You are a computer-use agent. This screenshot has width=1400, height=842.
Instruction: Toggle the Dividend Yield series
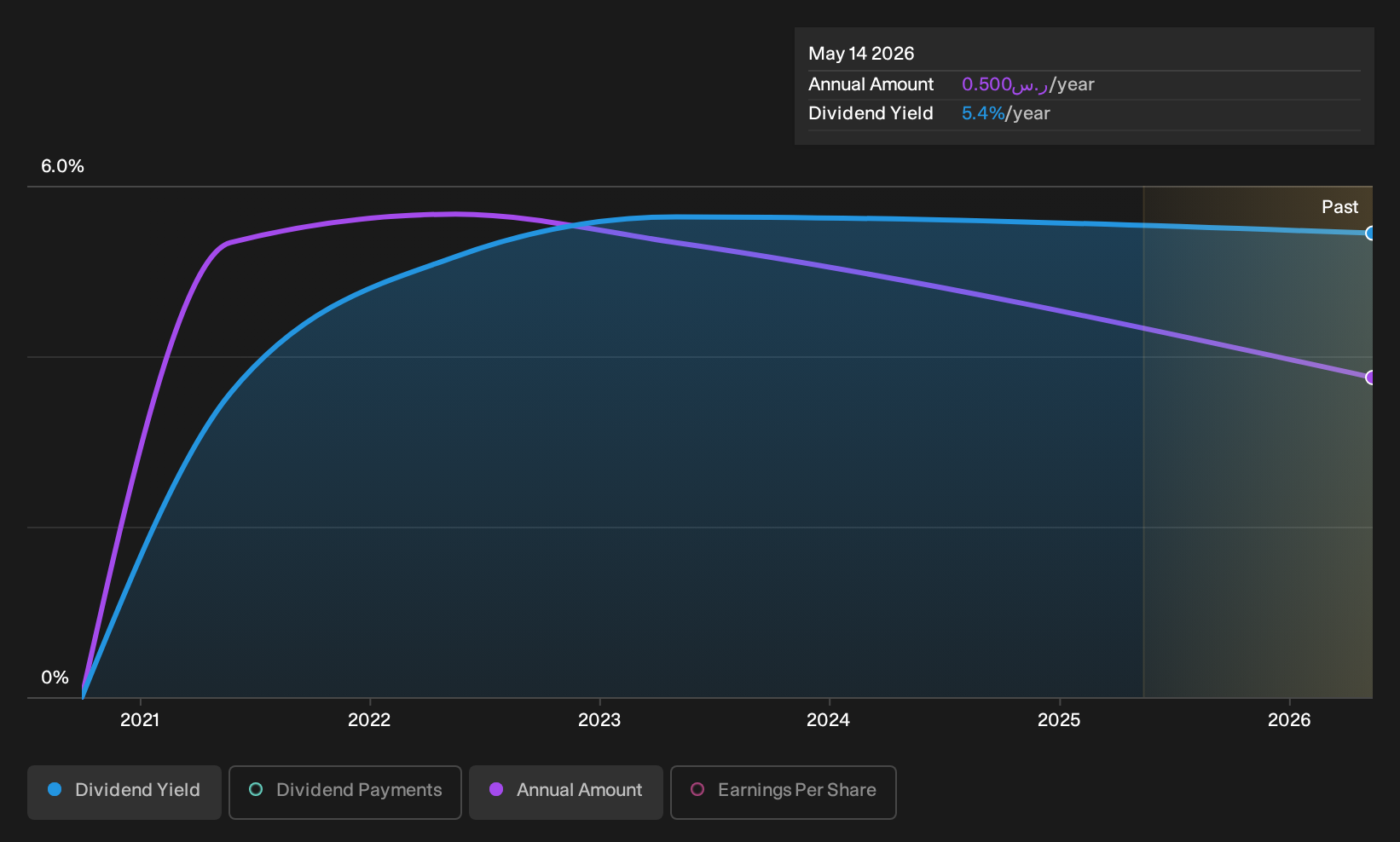[x=124, y=792]
